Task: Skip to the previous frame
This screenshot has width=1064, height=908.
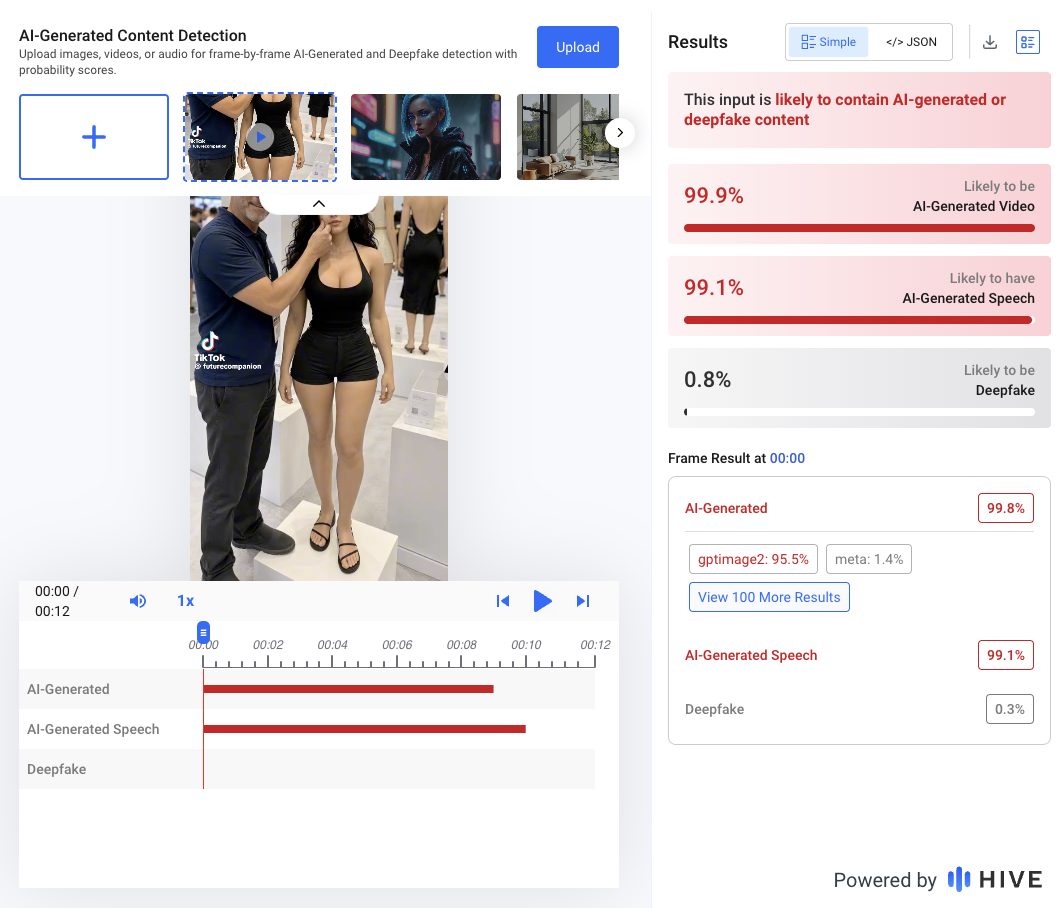Action: click(x=503, y=601)
